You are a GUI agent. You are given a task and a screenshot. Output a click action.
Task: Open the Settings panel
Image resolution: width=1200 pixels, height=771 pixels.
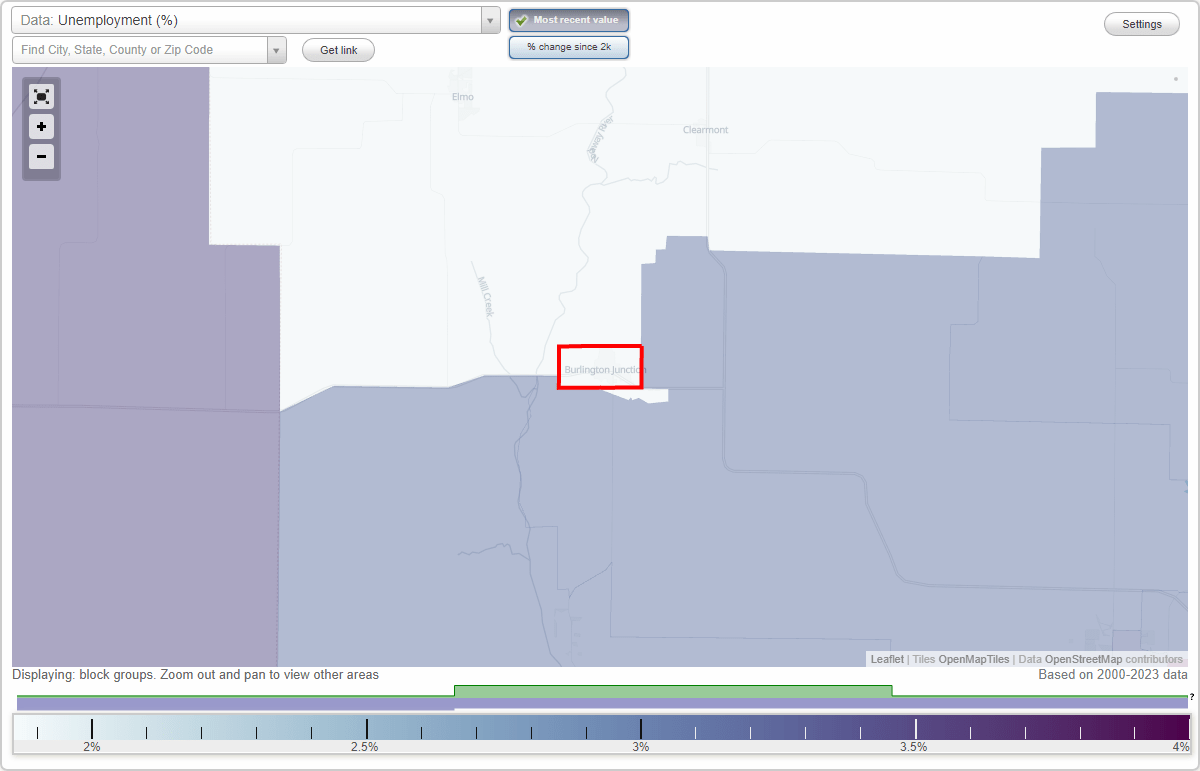1141,23
